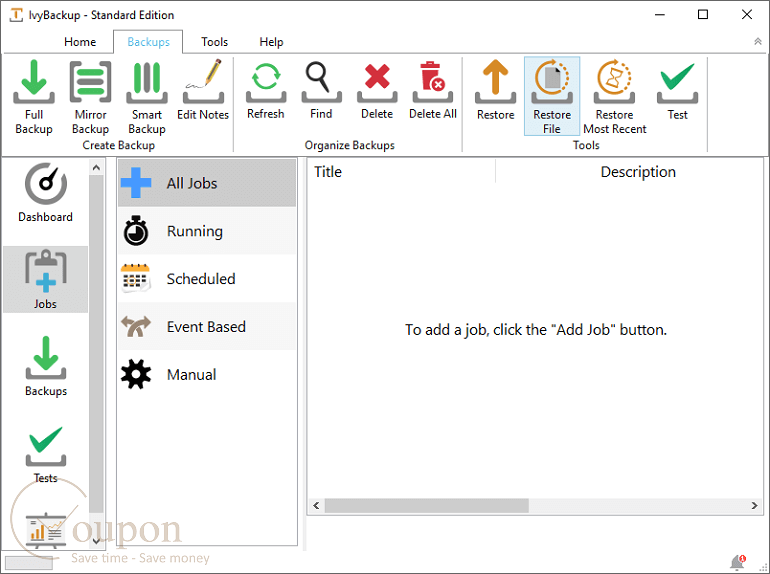Filter to Running jobs
770x574 pixels.
click(x=207, y=231)
